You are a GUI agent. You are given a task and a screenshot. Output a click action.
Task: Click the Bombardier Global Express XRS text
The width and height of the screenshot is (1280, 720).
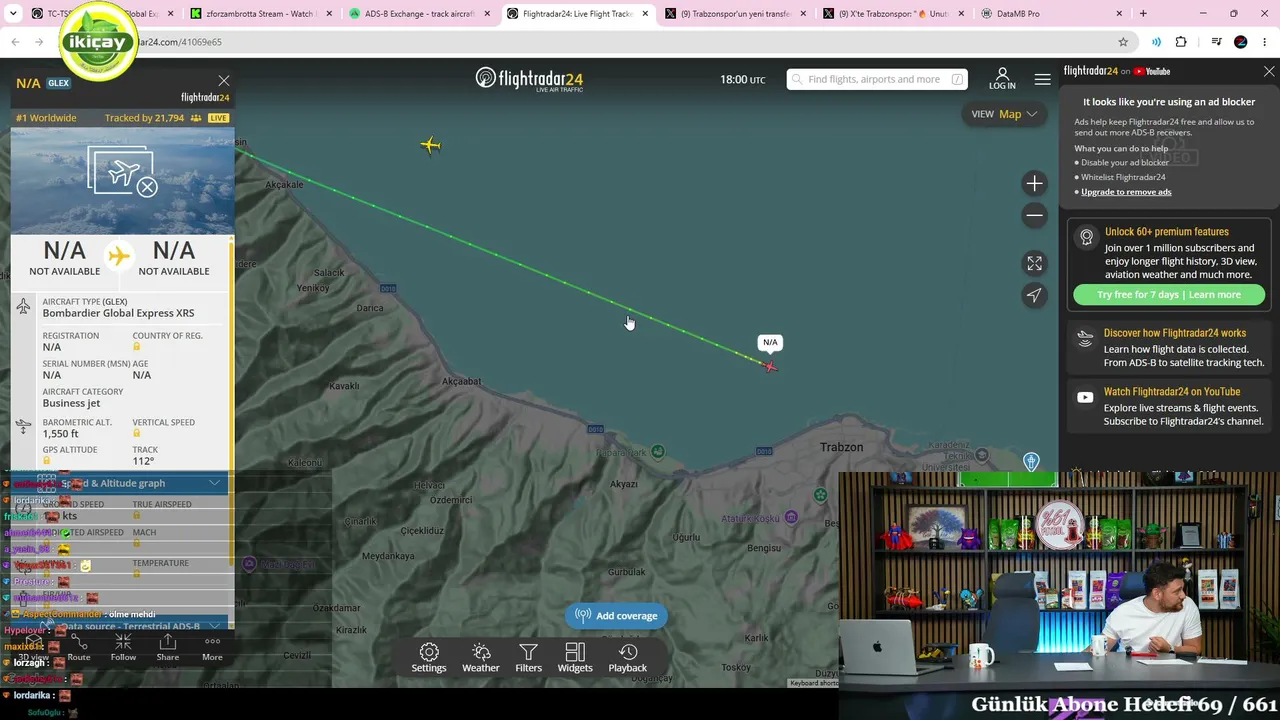tap(119, 313)
